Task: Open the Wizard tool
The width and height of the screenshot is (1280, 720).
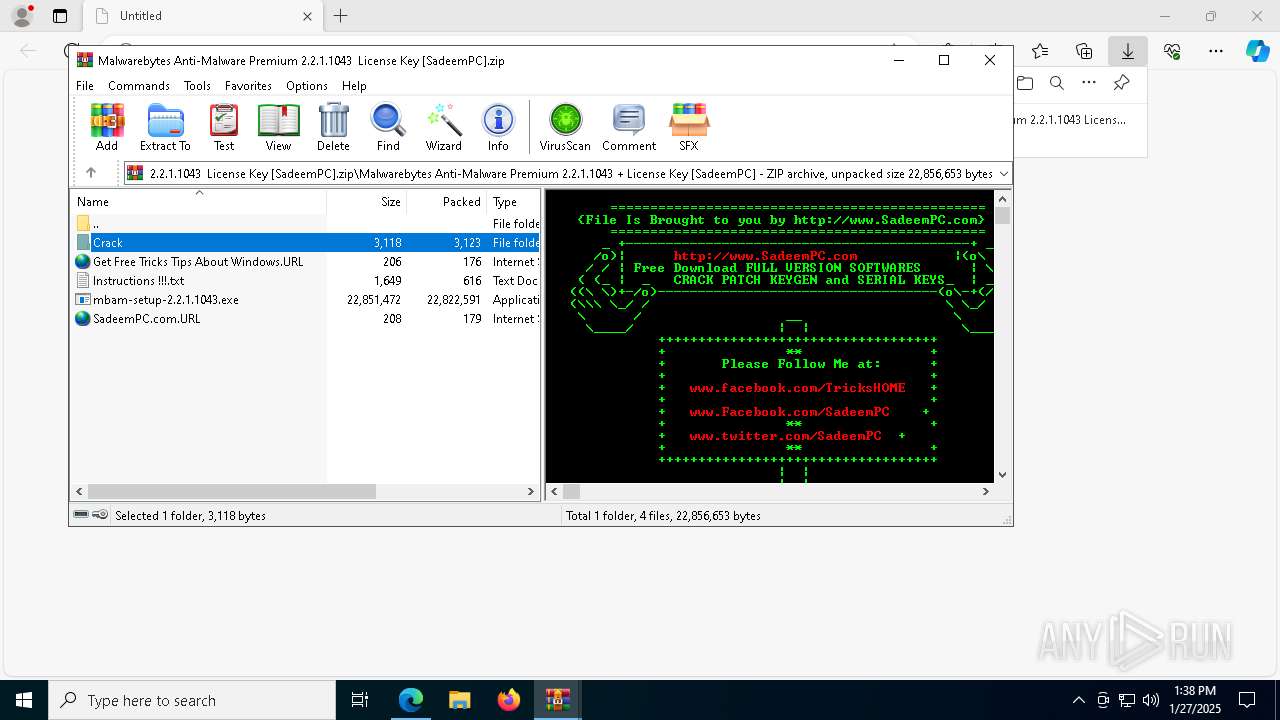Action: pos(443,127)
